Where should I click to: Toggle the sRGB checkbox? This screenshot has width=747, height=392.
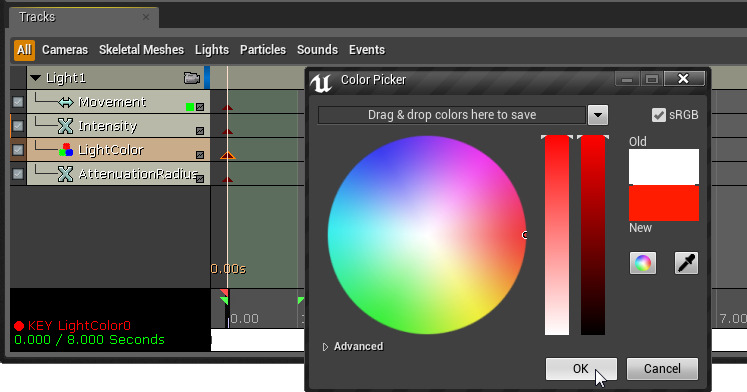(658, 115)
